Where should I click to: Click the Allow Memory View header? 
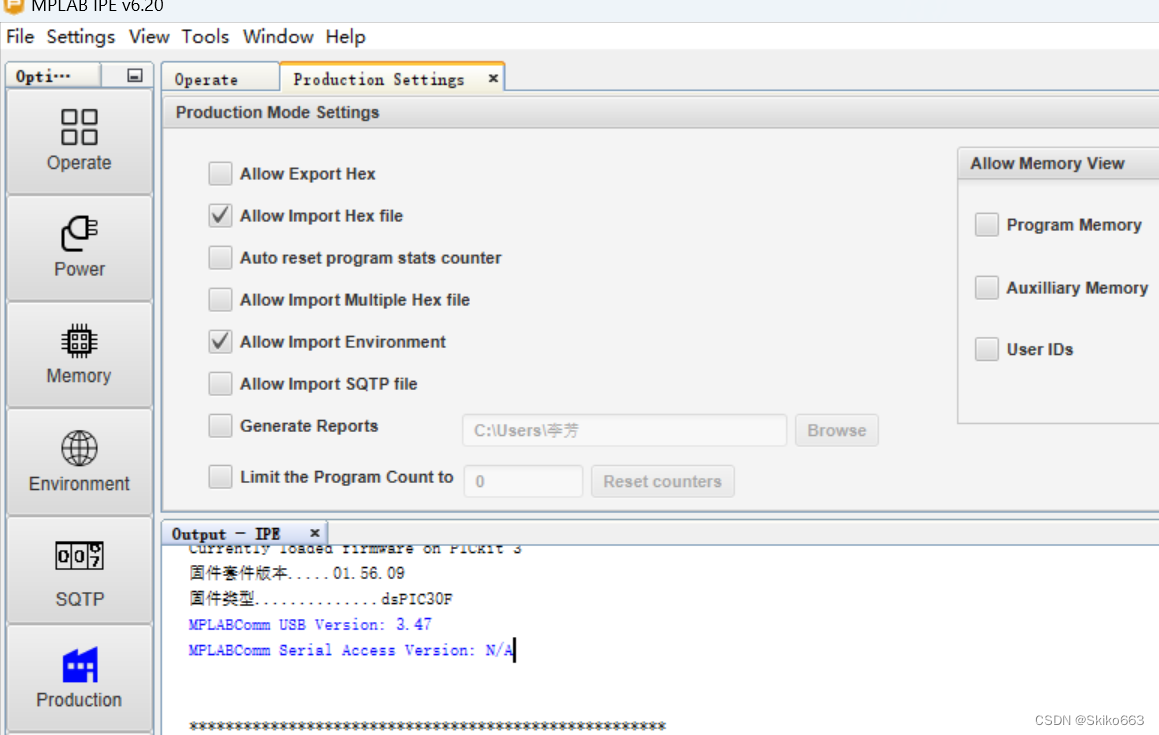(1047, 163)
